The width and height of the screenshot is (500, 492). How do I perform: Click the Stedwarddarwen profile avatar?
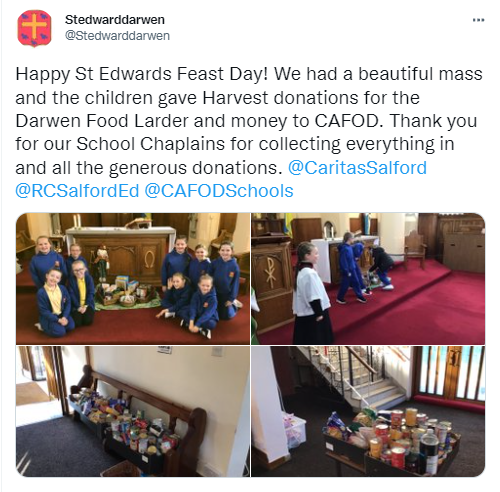pyautogui.click(x=34, y=28)
